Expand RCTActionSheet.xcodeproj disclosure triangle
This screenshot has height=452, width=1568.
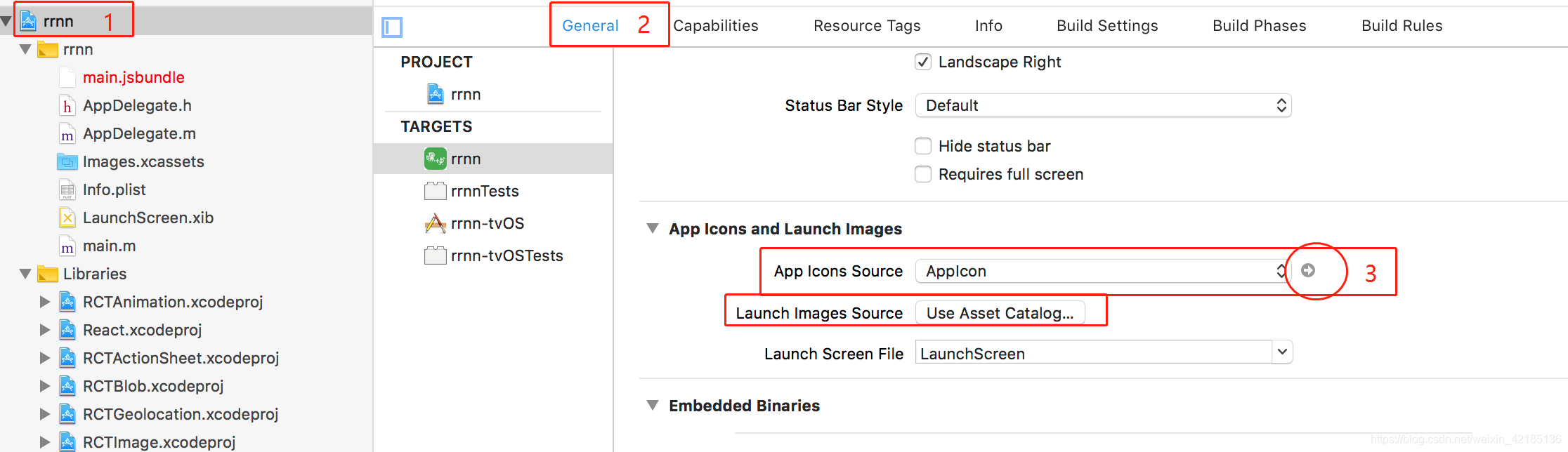45,358
